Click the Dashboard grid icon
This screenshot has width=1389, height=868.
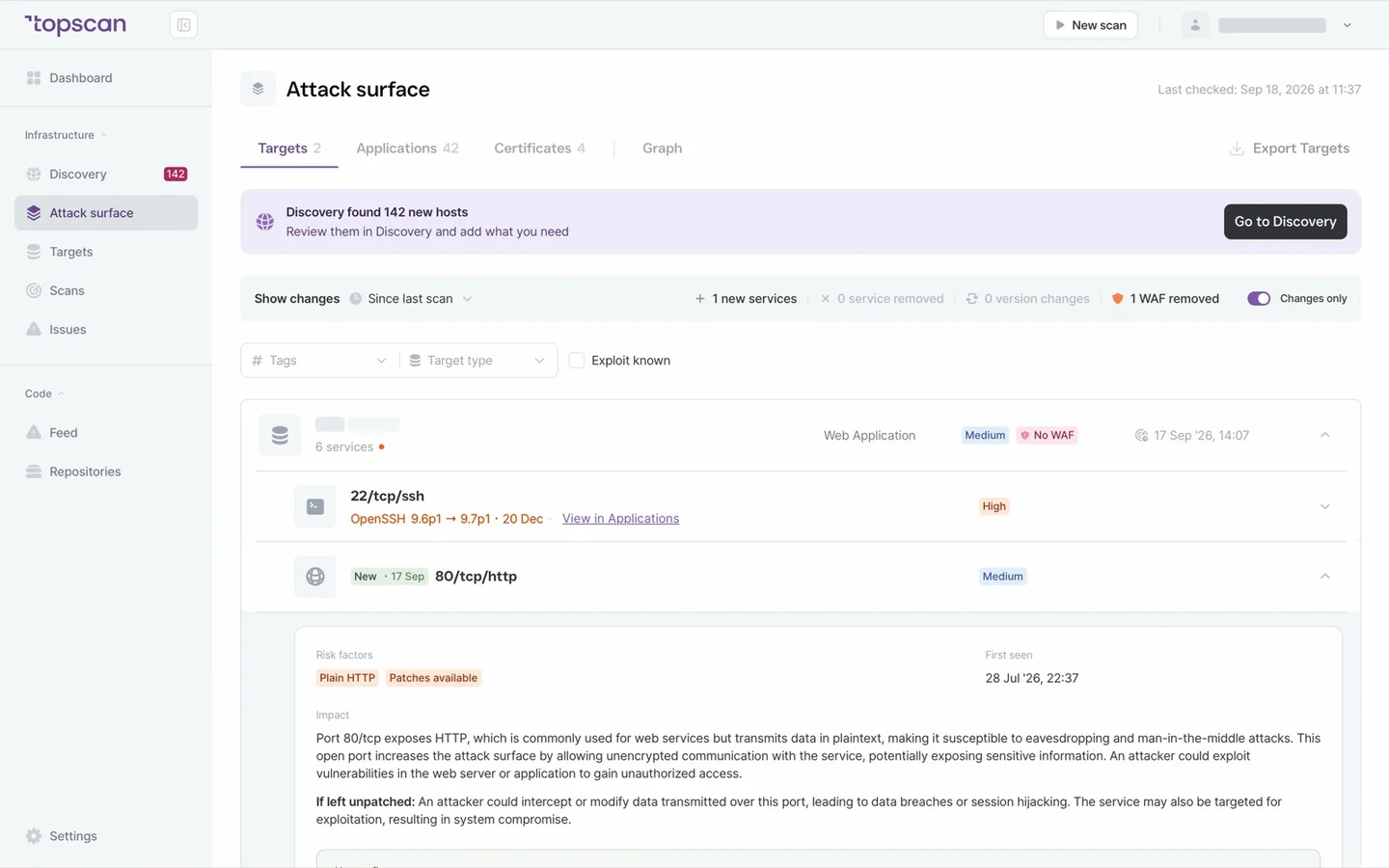pyautogui.click(x=34, y=78)
